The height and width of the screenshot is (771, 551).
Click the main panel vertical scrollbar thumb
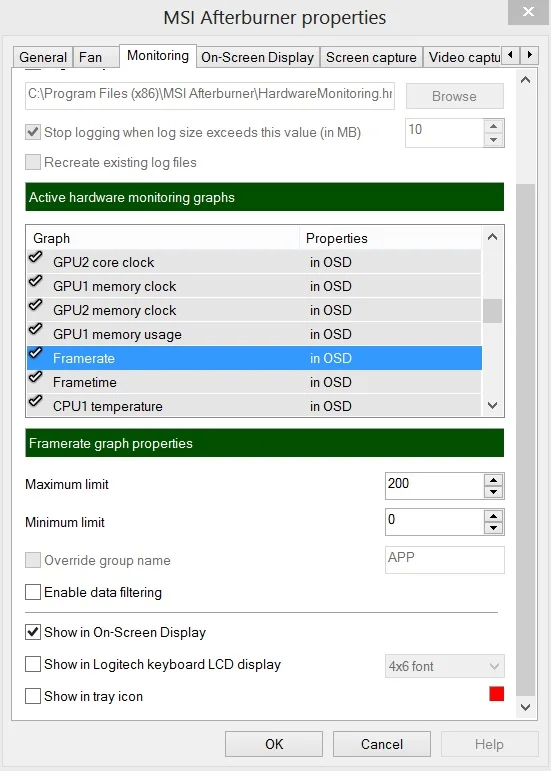pos(525,440)
